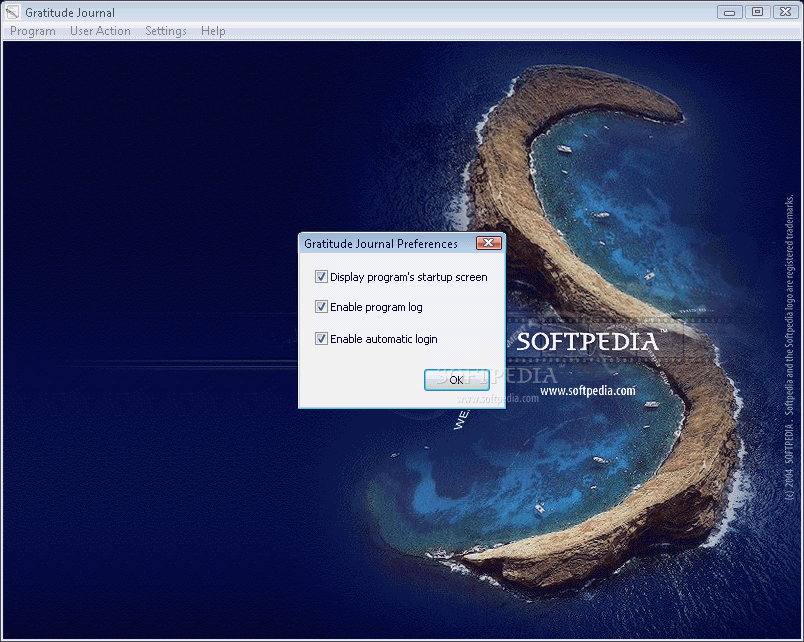
Task: Close the Gratitude Journal Preferences dialog
Action: (489, 243)
